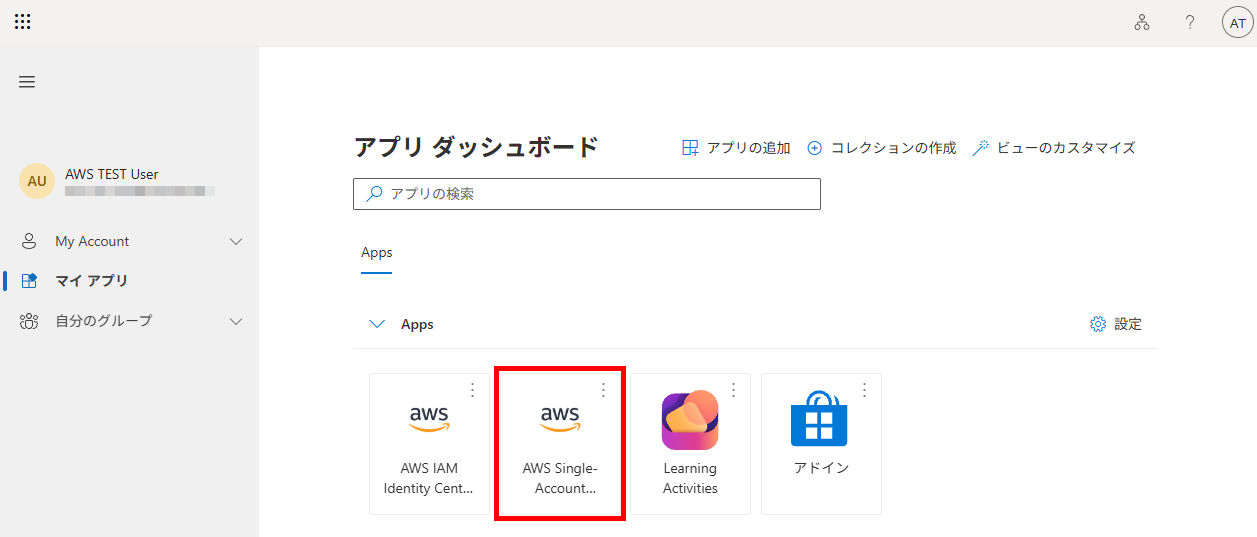
Task: Click the アプリの追加 button
Action: pos(736,148)
